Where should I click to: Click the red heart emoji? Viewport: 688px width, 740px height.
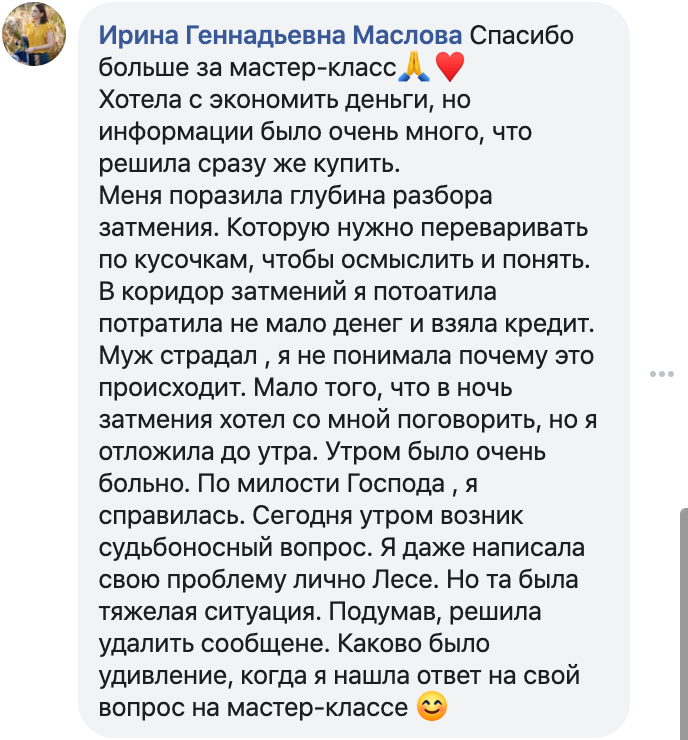(x=450, y=69)
